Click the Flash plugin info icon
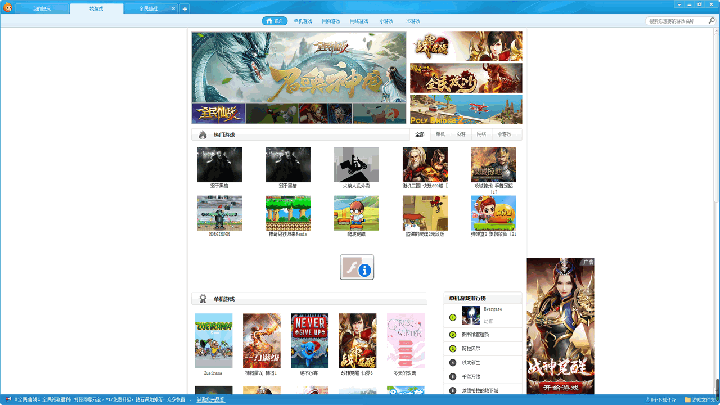The width and height of the screenshot is (720, 405). coord(357,267)
